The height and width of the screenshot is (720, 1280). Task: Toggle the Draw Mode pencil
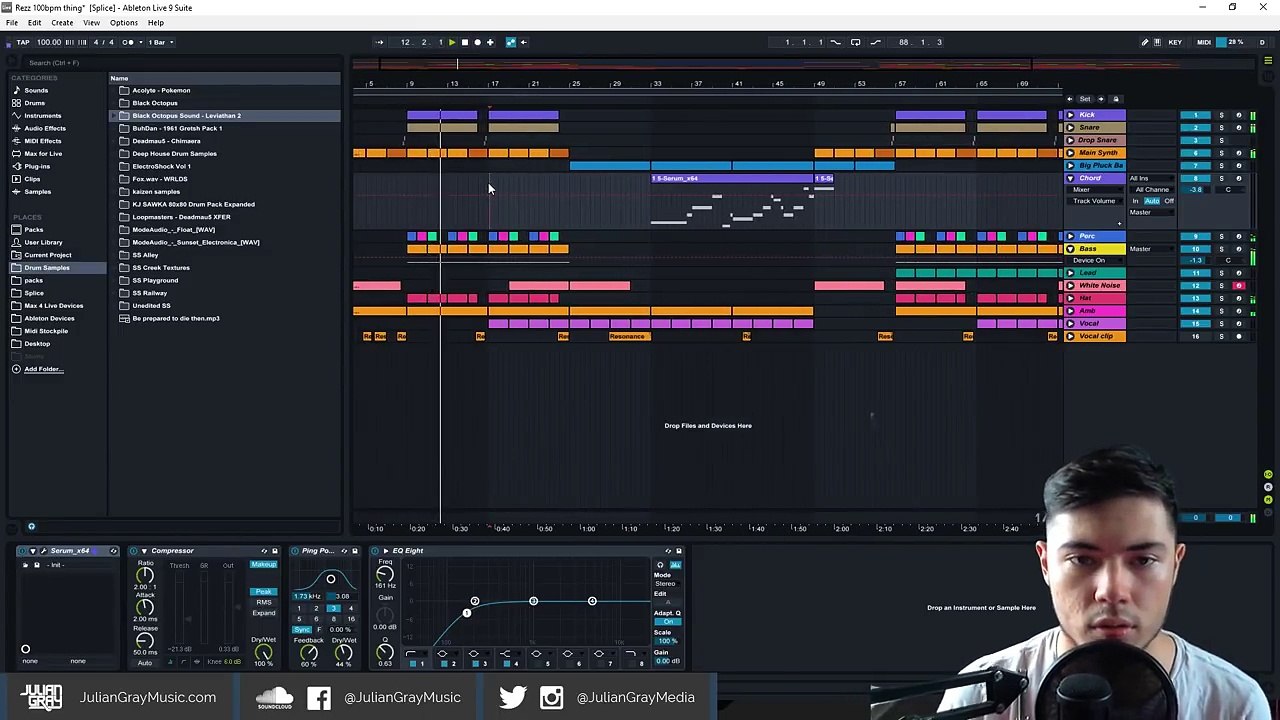(1145, 42)
